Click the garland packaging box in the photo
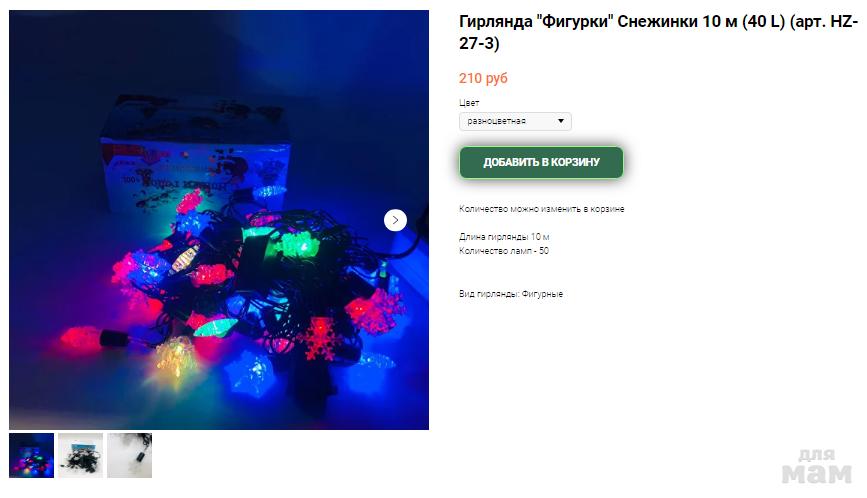Viewport: 867px width, 498px height. point(195,155)
